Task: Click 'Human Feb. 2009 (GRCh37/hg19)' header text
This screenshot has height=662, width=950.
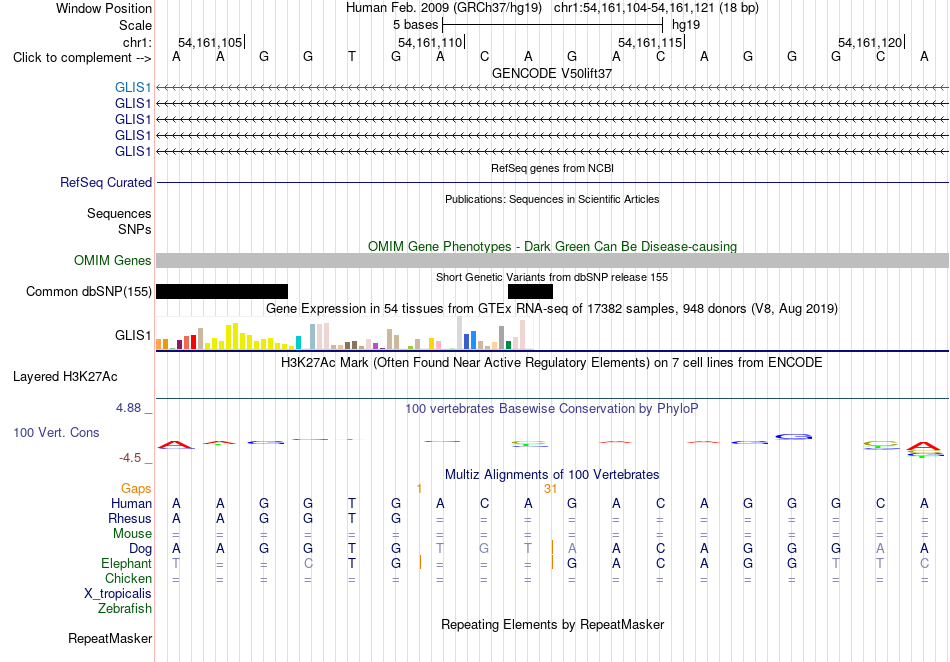Action: click(446, 8)
